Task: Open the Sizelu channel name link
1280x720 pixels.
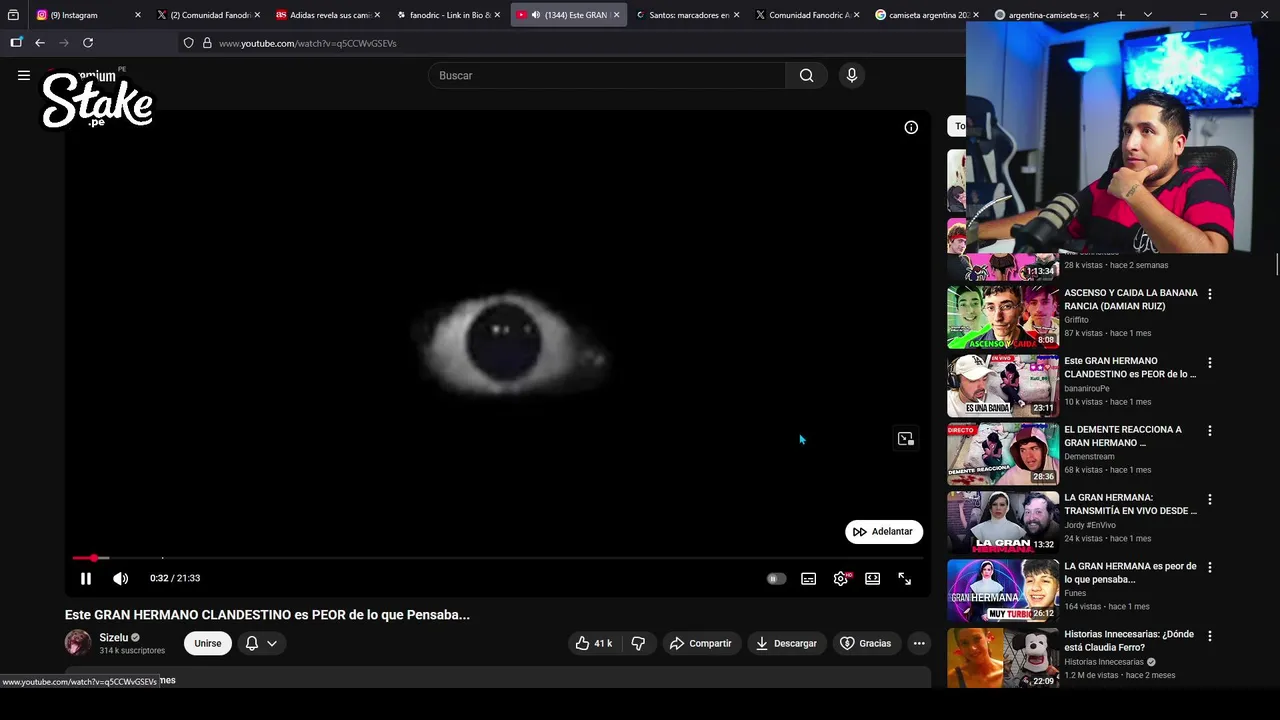Action: (114, 637)
